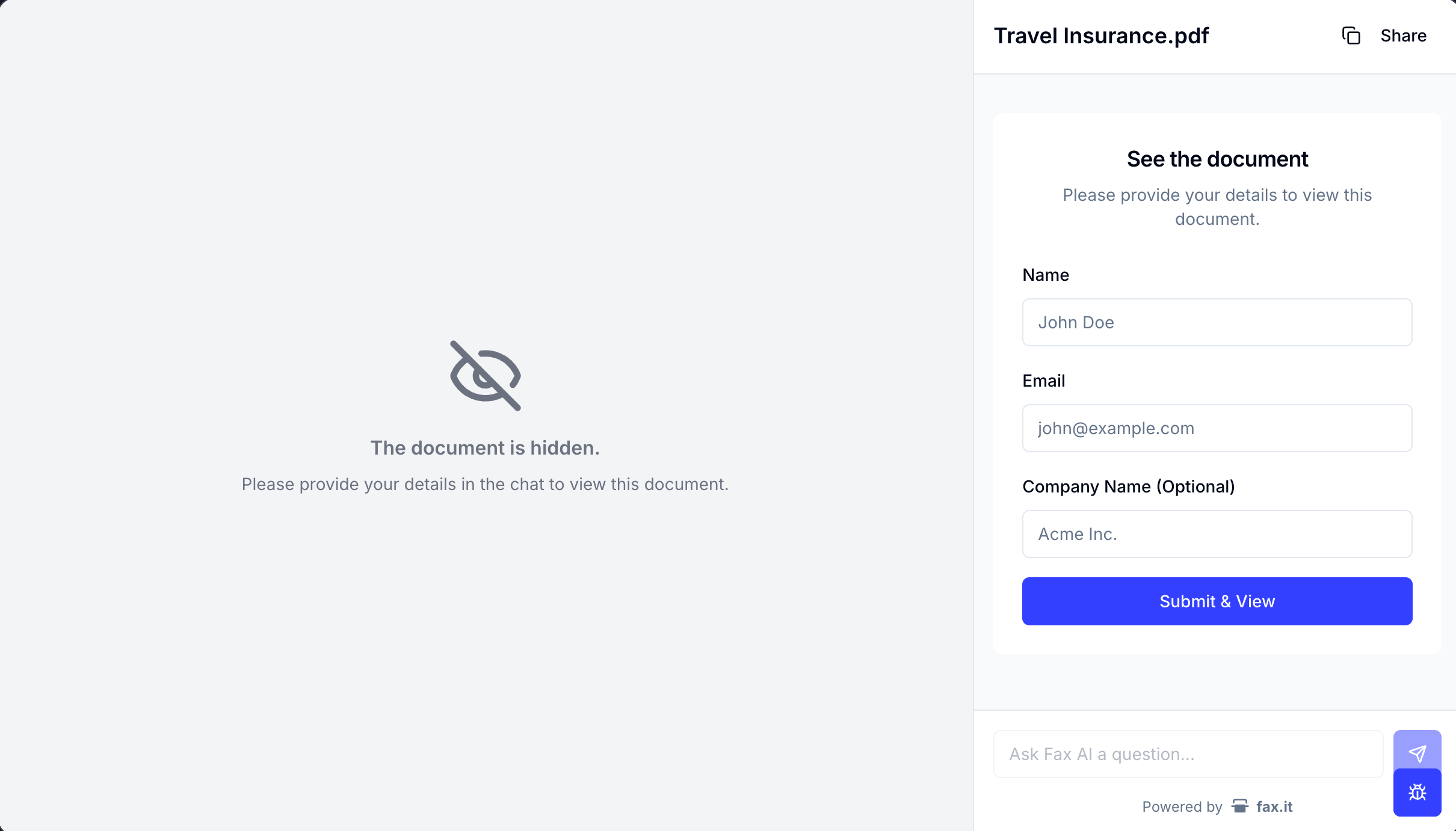Click the copy icon beside Share

(1351, 36)
